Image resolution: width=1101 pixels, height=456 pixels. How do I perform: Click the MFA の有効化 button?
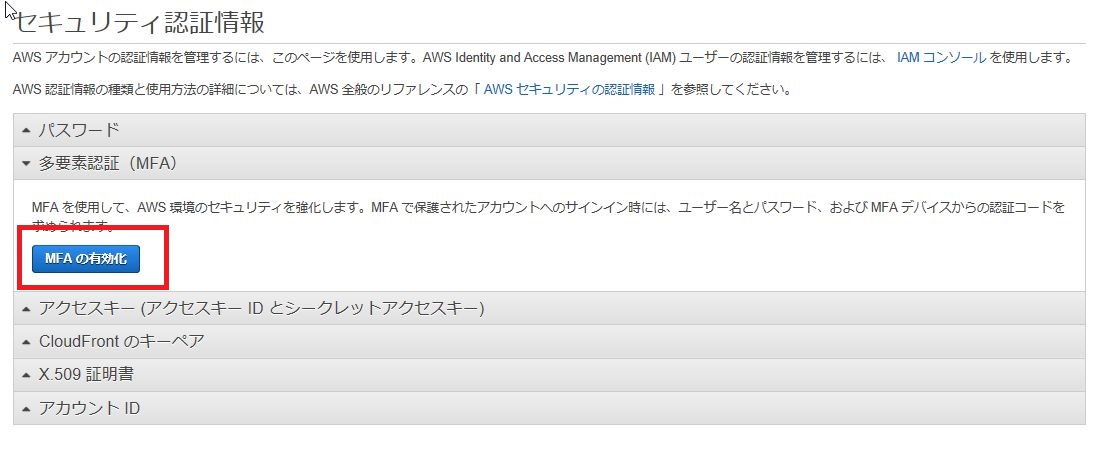tap(86, 259)
